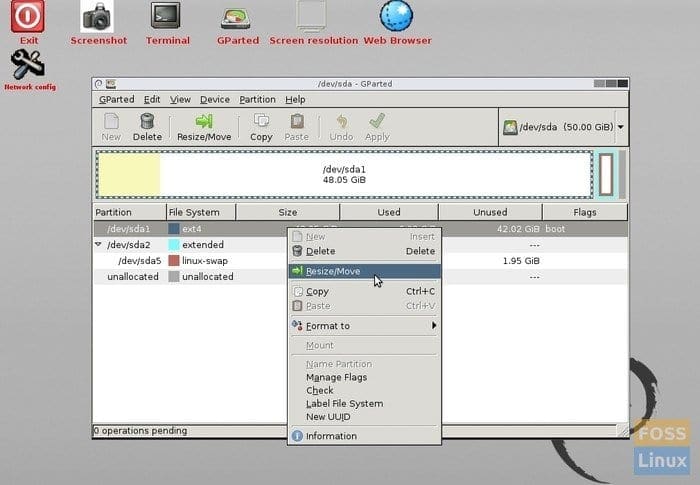Click the unallocated gray color swatch

pyautogui.click(x=174, y=277)
